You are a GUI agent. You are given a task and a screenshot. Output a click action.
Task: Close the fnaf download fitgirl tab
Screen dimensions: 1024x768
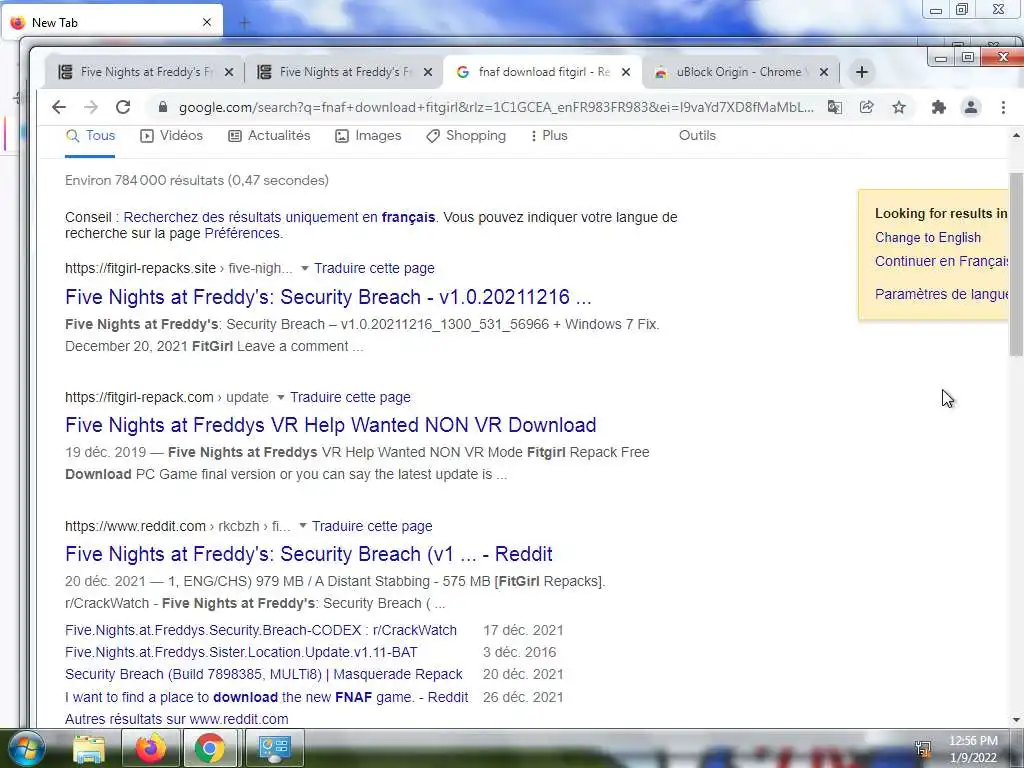click(626, 72)
